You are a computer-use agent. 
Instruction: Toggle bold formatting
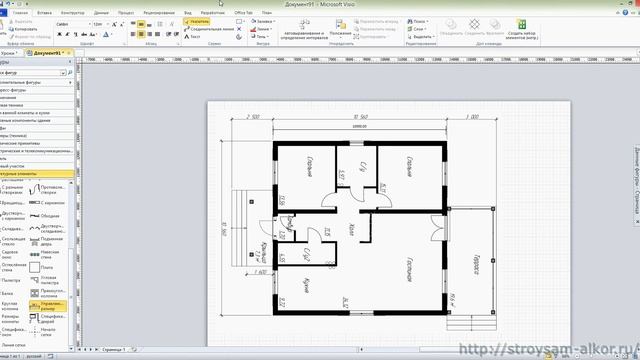coord(60,35)
